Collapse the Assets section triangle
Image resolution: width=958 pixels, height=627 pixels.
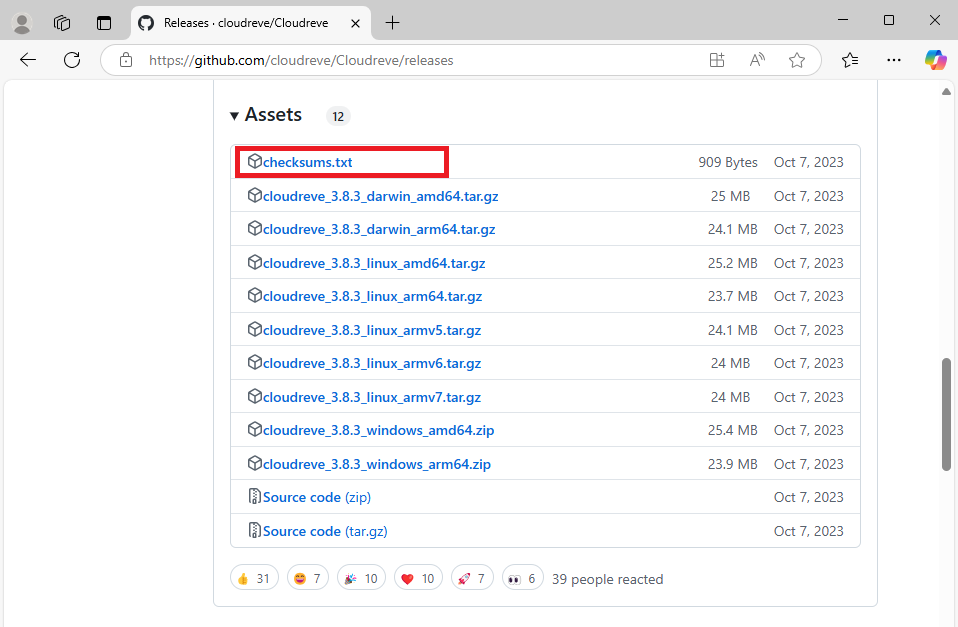[234, 116]
